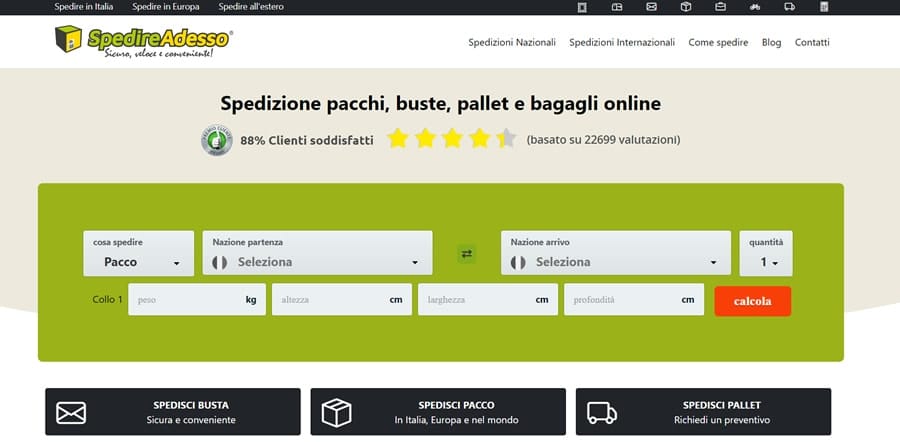Image resolution: width=900 pixels, height=442 pixels.
Task: Click the altezza cm input field
Action: click(342, 300)
